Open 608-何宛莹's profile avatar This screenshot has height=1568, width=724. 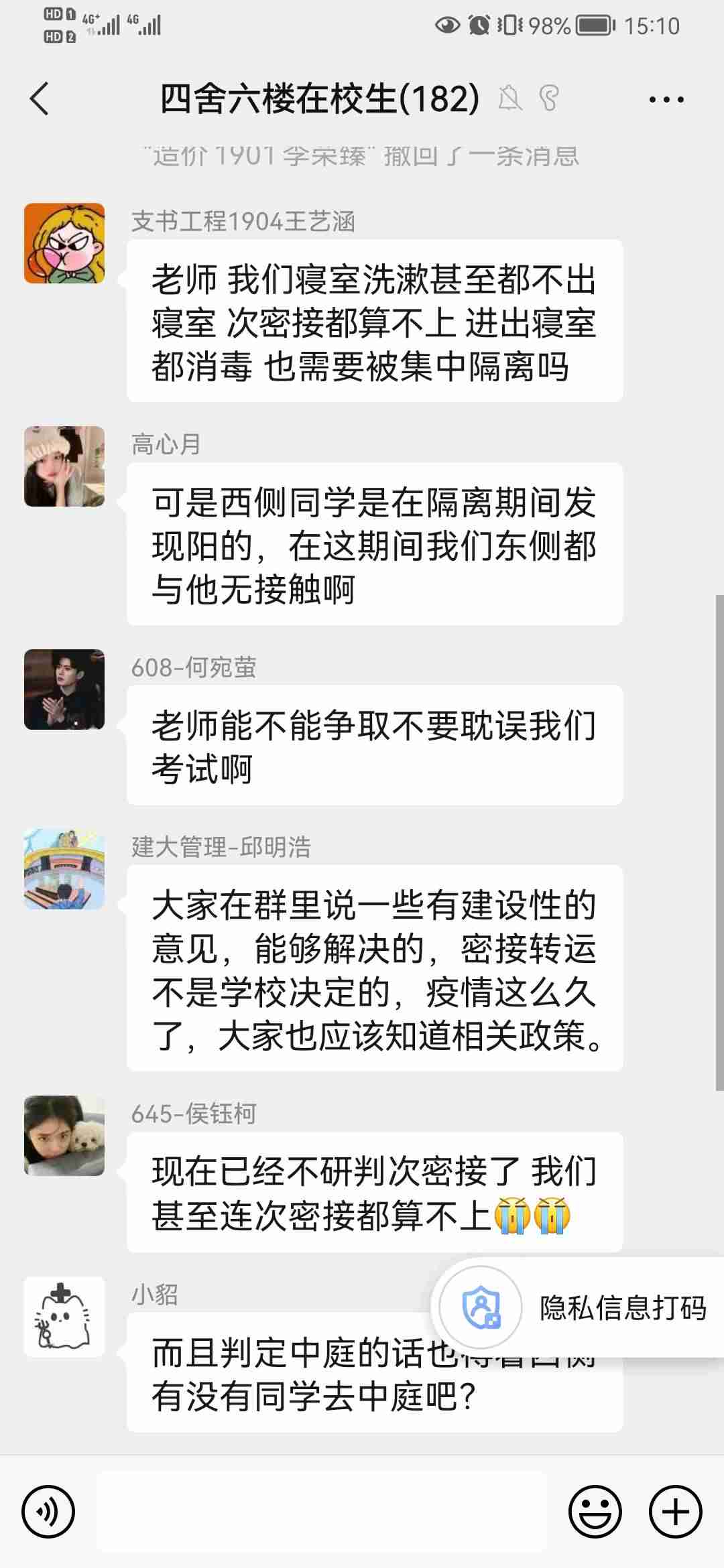64,690
